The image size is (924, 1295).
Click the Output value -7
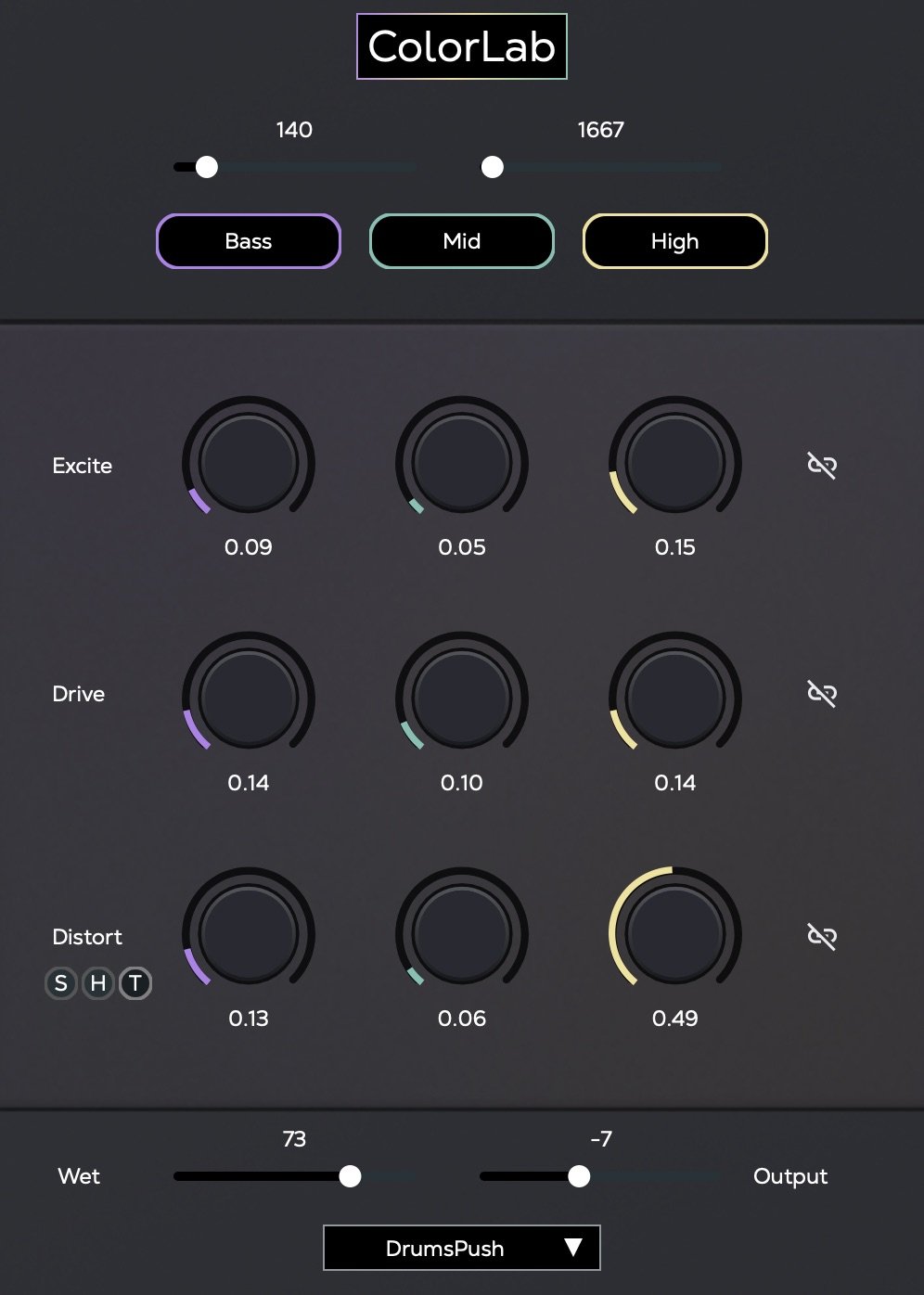point(601,1139)
